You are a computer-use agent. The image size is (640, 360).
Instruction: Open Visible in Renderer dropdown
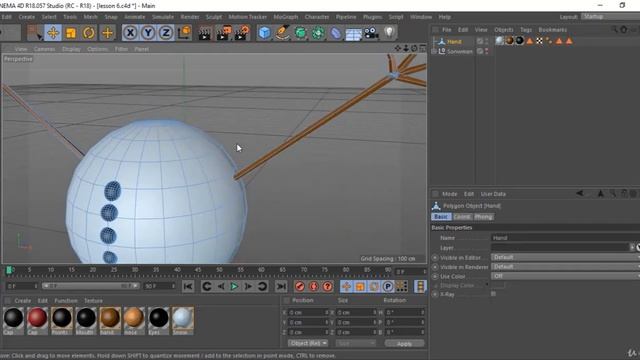565,267
